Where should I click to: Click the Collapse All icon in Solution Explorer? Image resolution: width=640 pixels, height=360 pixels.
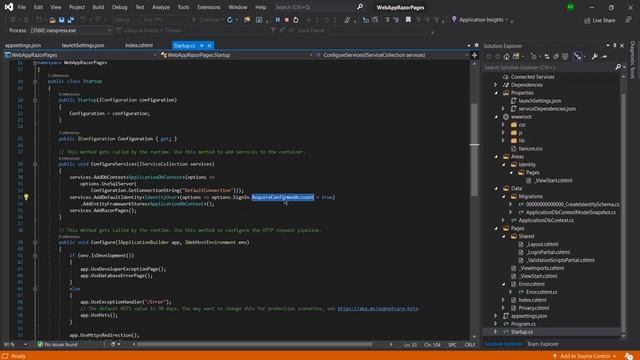click(556, 56)
